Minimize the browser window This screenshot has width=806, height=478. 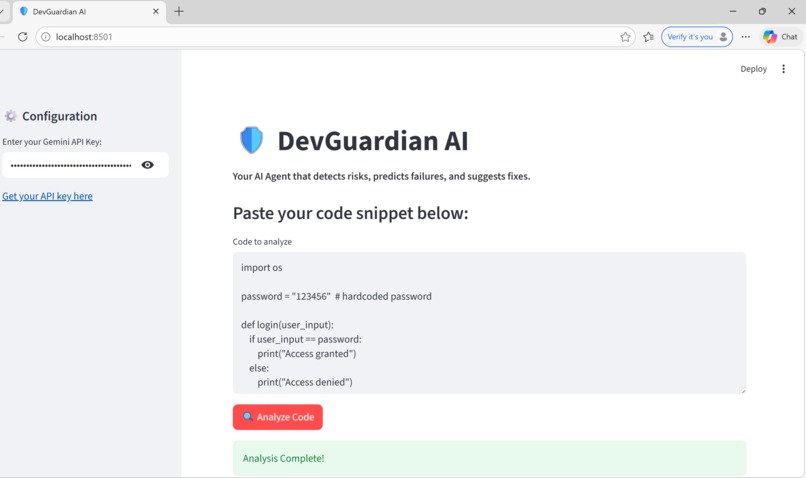point(733,11)
